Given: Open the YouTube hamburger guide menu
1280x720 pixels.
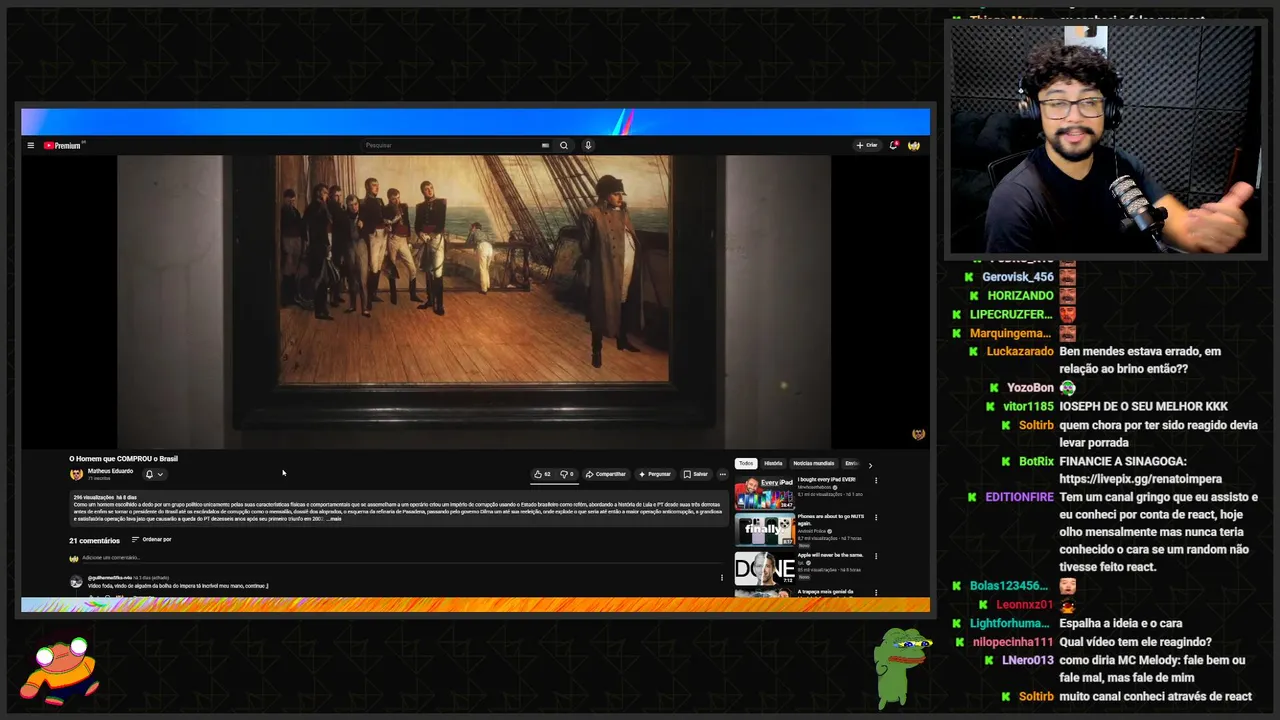Looking at the screenshot, I should 31,146.
